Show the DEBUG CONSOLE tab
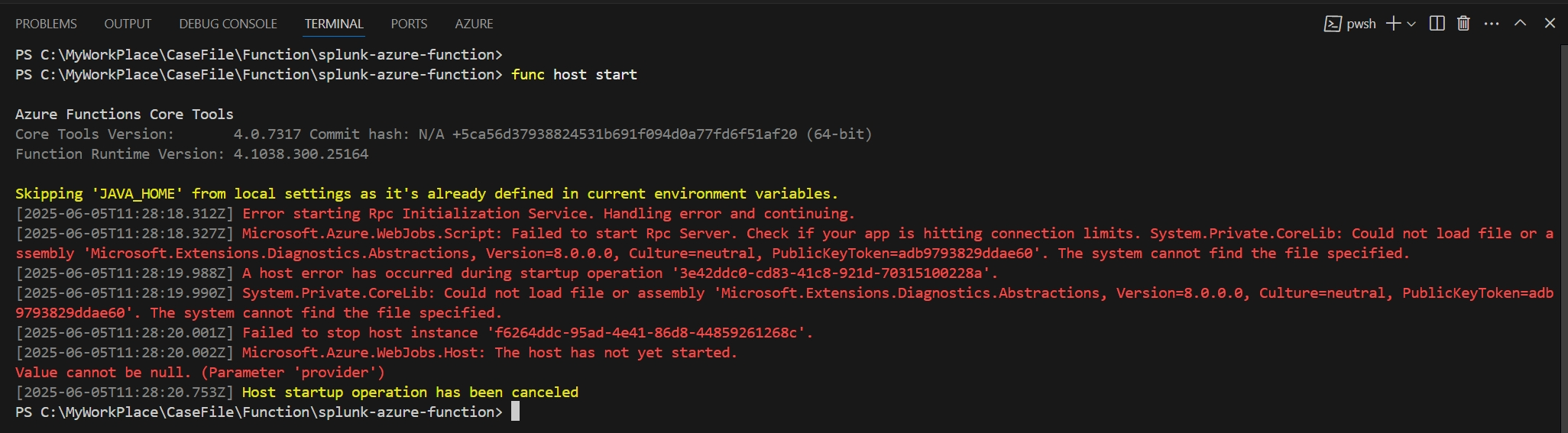The height and width of the screenshot is (433, 1568). click(x=228, y=24)
